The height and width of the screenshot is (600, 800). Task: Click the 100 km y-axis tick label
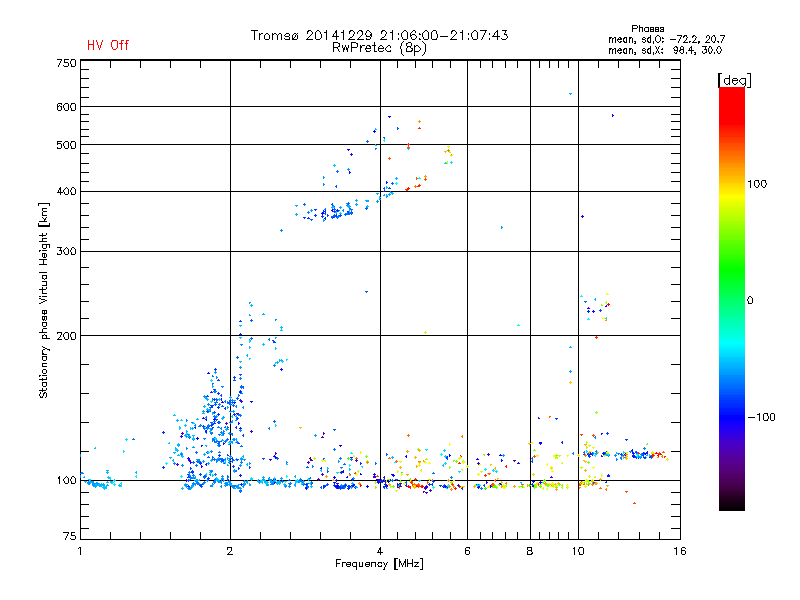click(x=67, y=481)
